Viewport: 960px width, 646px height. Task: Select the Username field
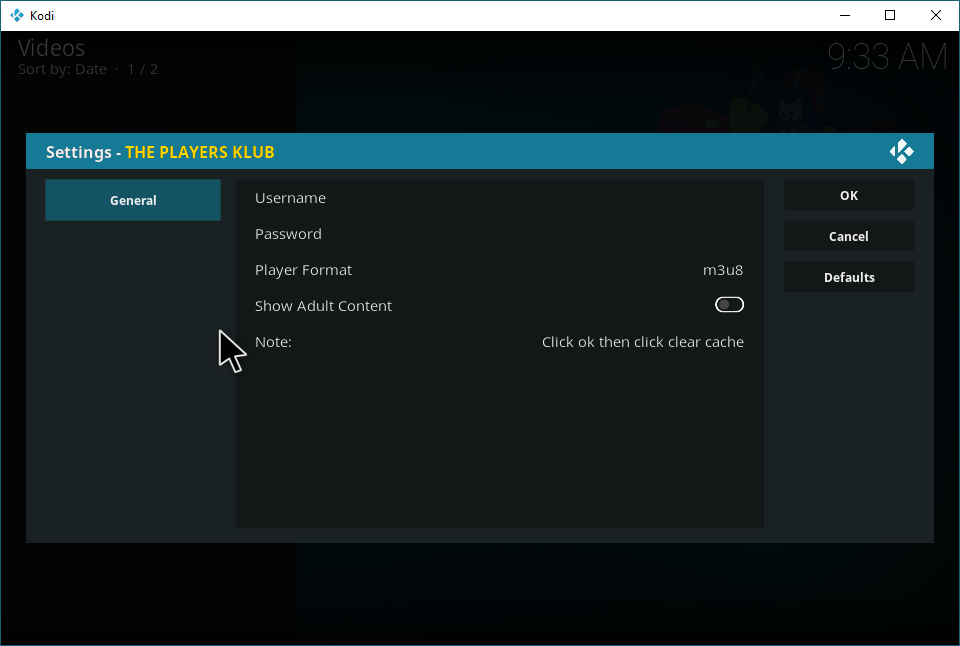[290, 198]
